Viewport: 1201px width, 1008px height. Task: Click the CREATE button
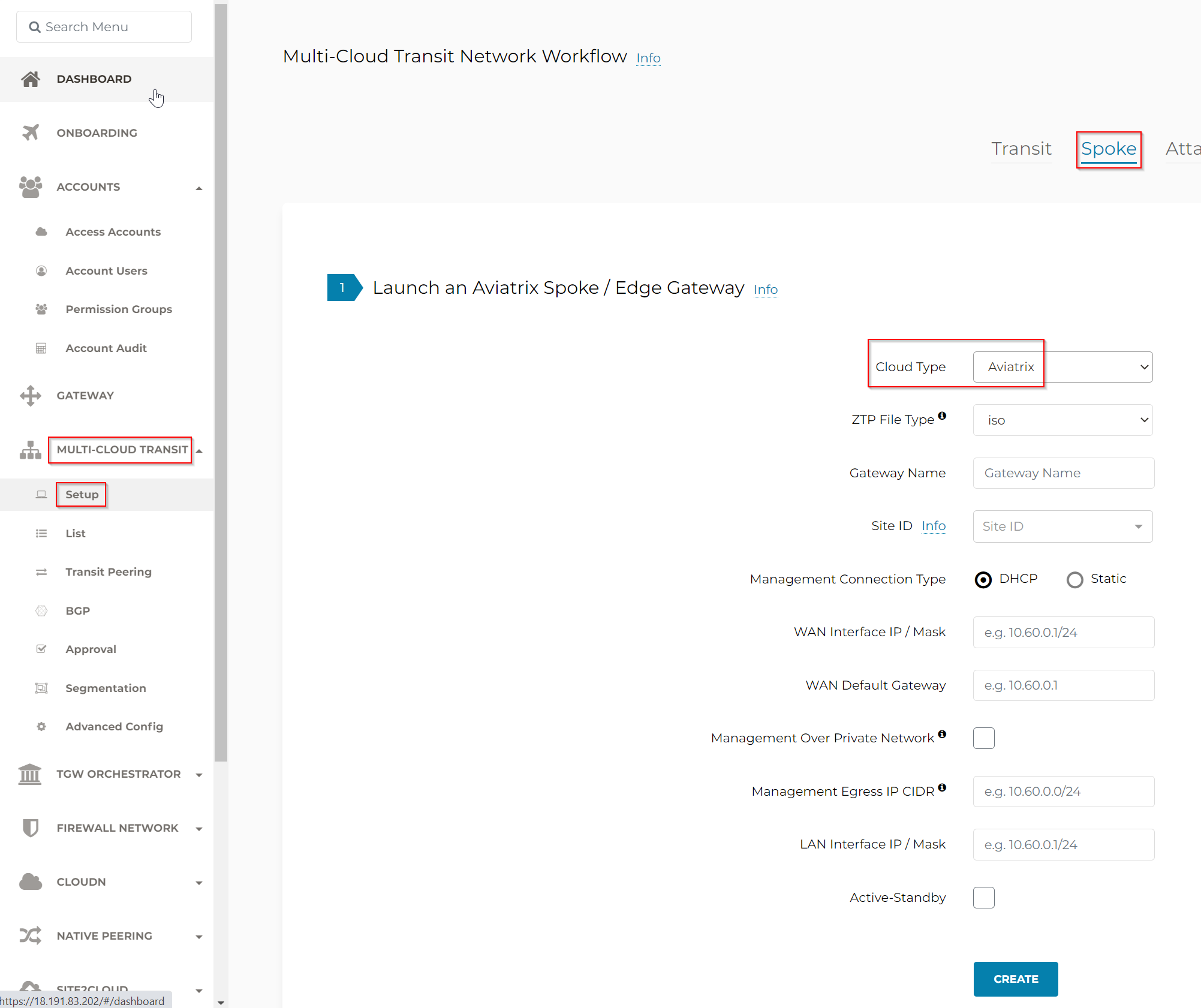[x=1016, y=979]
